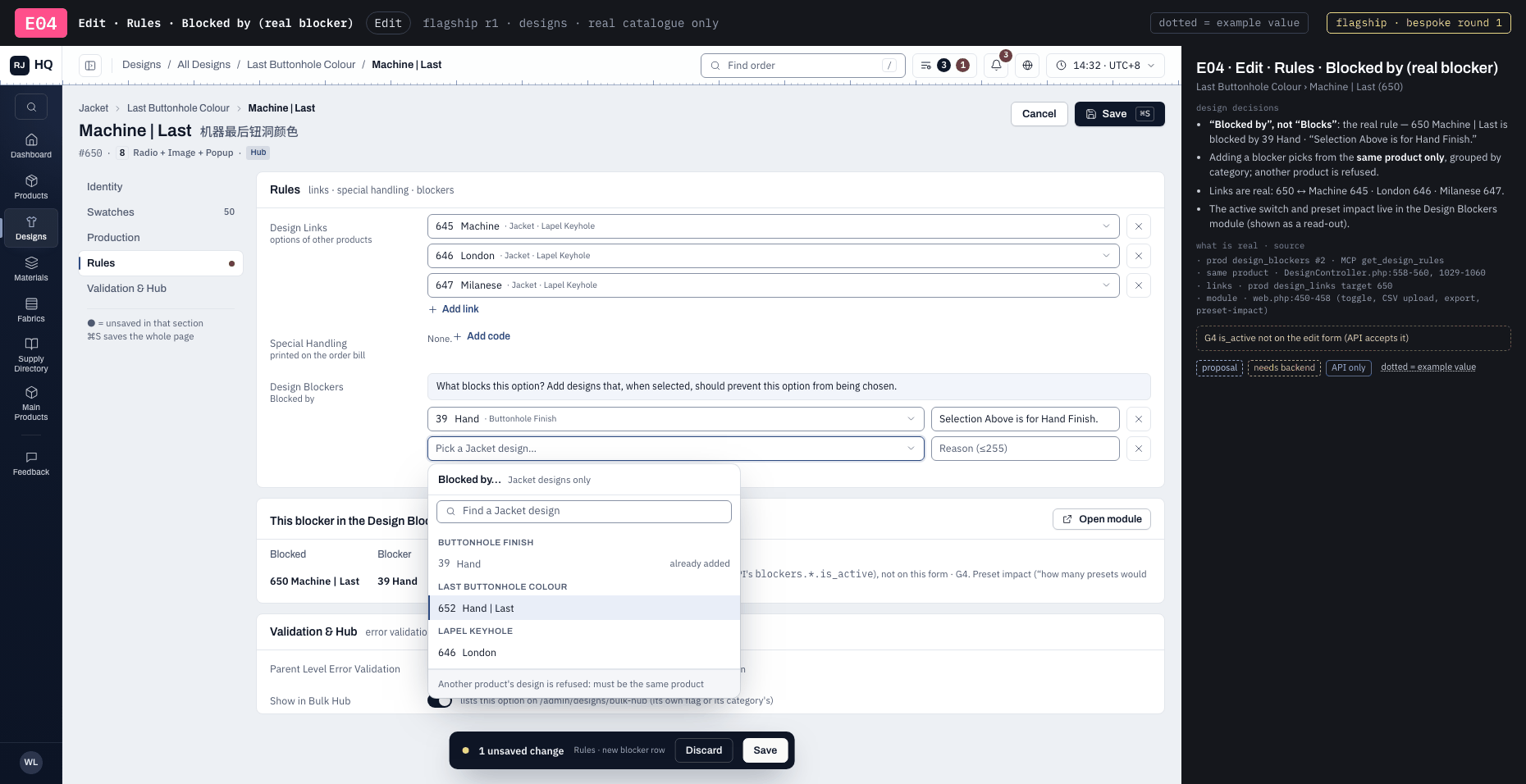This screenshot has height=784, width=1526.
Task: Open Supply Directory in sidebar
Action: pyautogui.click(x=31, y=354)
